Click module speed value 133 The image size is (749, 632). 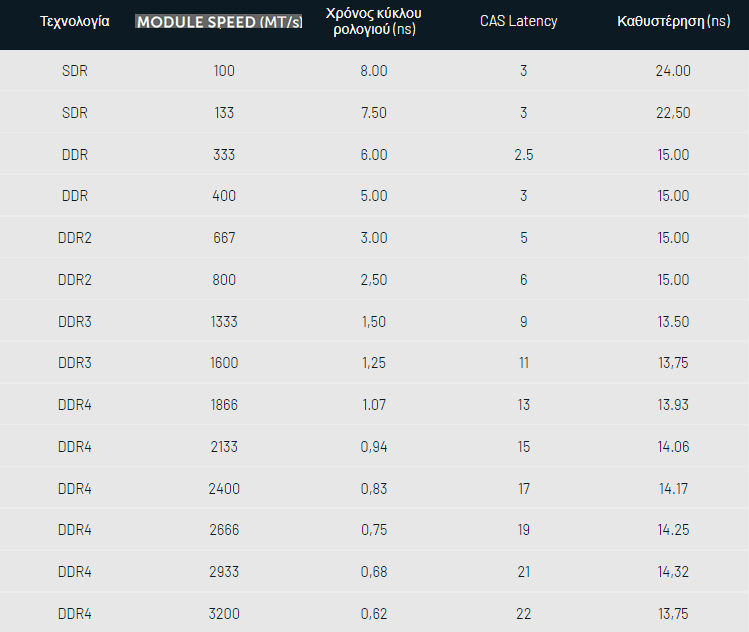tap(224, 113)
